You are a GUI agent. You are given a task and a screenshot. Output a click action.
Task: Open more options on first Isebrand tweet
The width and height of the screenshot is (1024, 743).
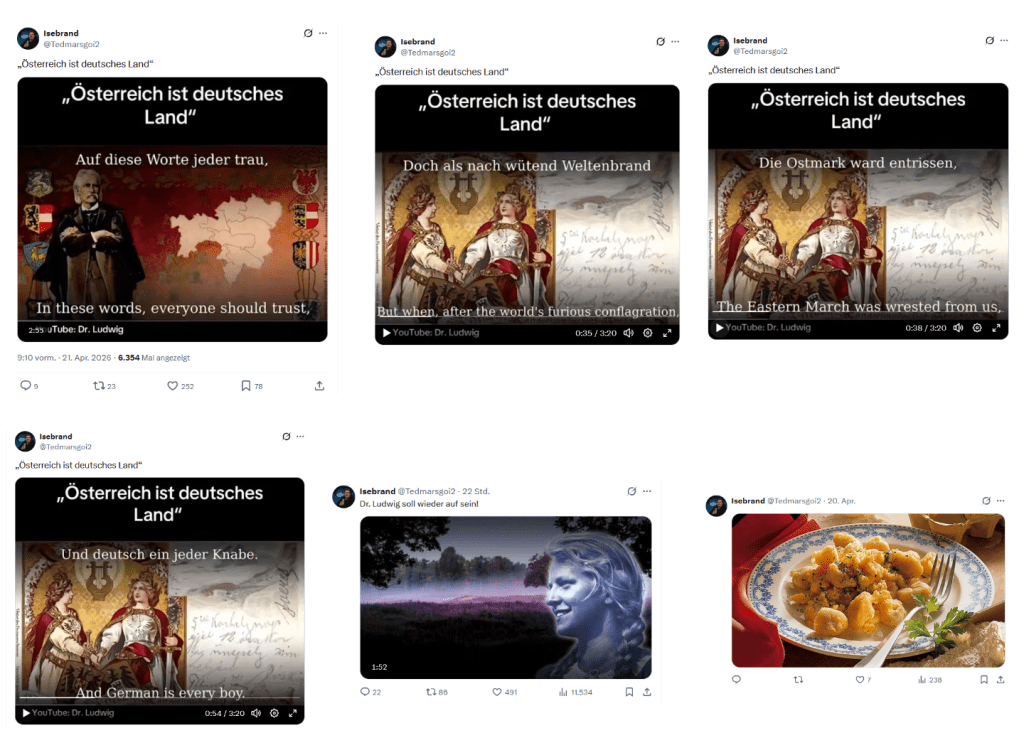click(323, 33)
